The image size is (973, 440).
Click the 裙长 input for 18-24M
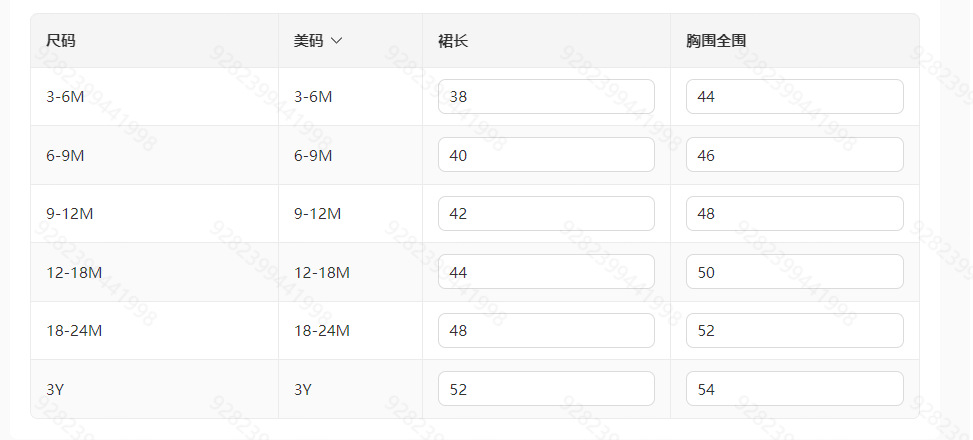click(x=546, y=330)
